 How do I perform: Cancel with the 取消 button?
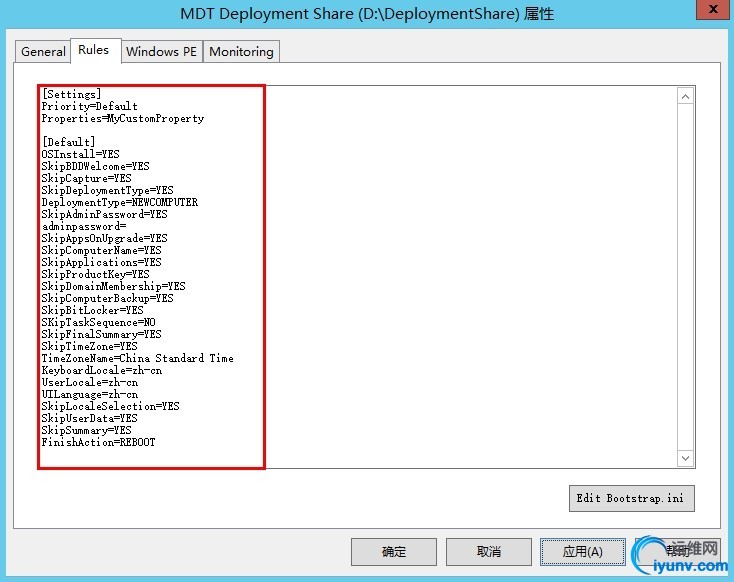[x=488, y=552]
